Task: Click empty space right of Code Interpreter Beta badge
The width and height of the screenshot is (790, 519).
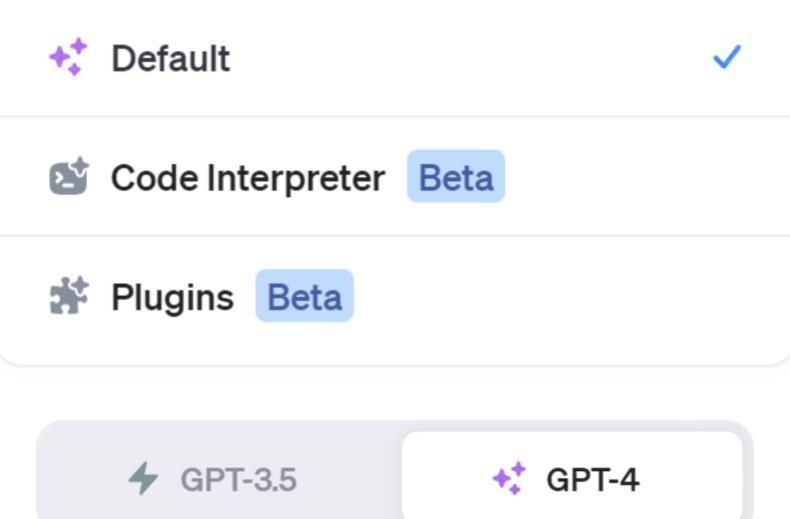Action: 645,176
